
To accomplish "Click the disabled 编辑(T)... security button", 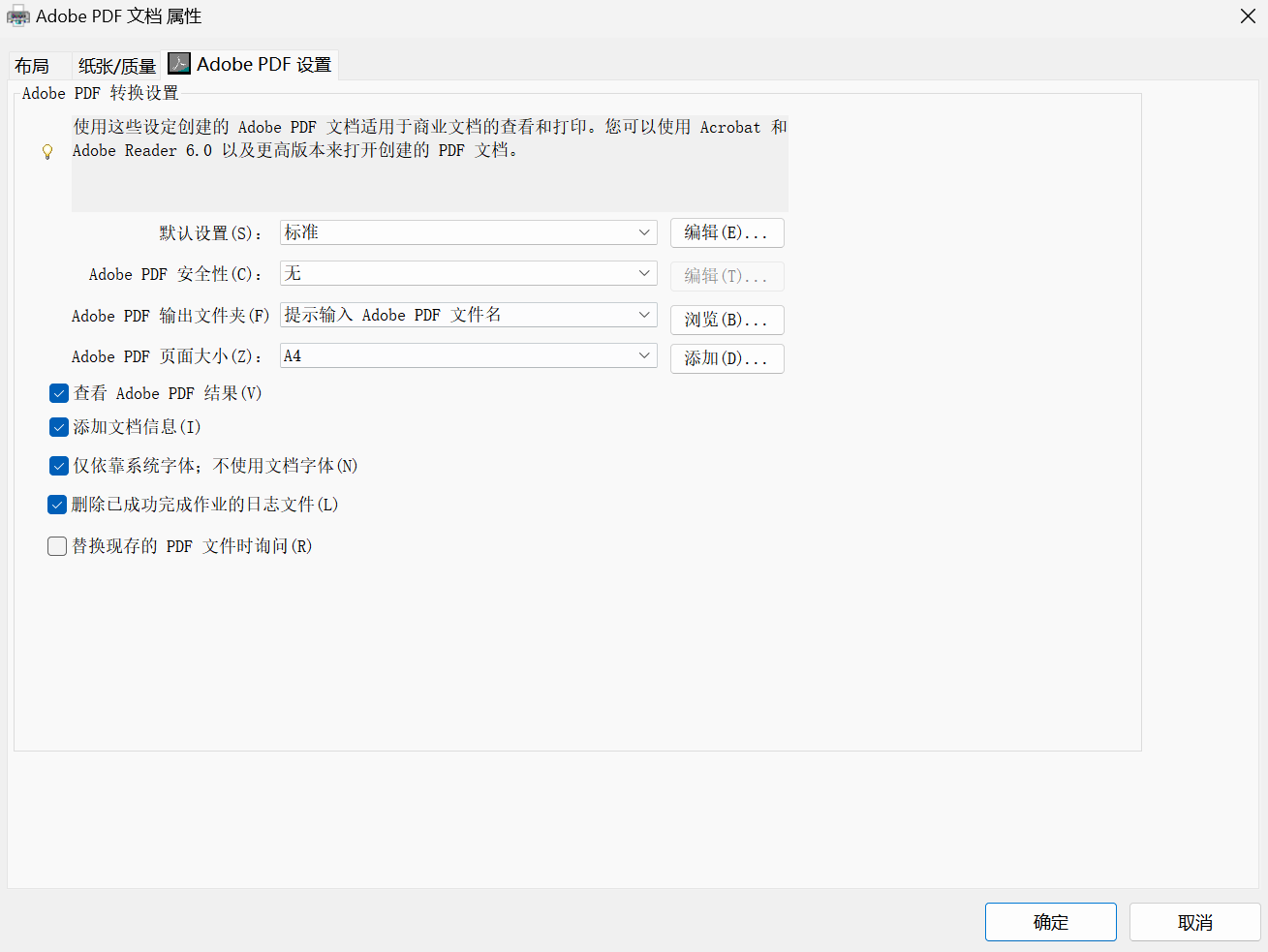I will (727, 276).
